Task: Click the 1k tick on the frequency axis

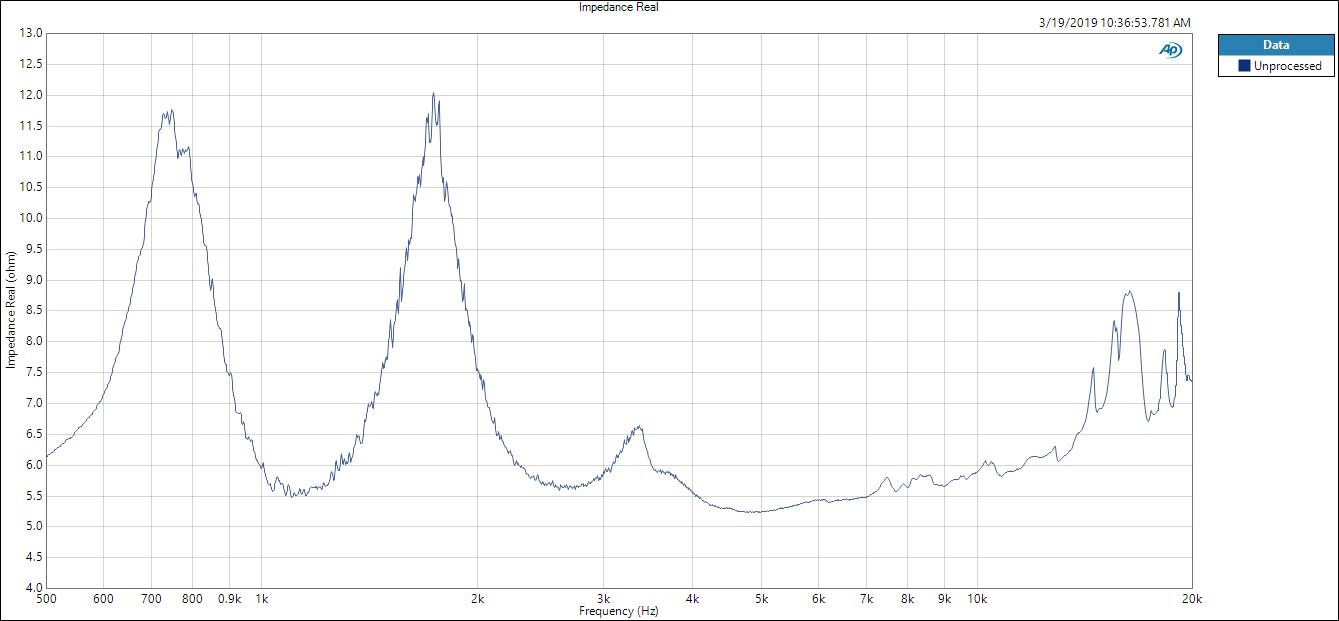Action: pyautogui.click(x=262, y=600)
